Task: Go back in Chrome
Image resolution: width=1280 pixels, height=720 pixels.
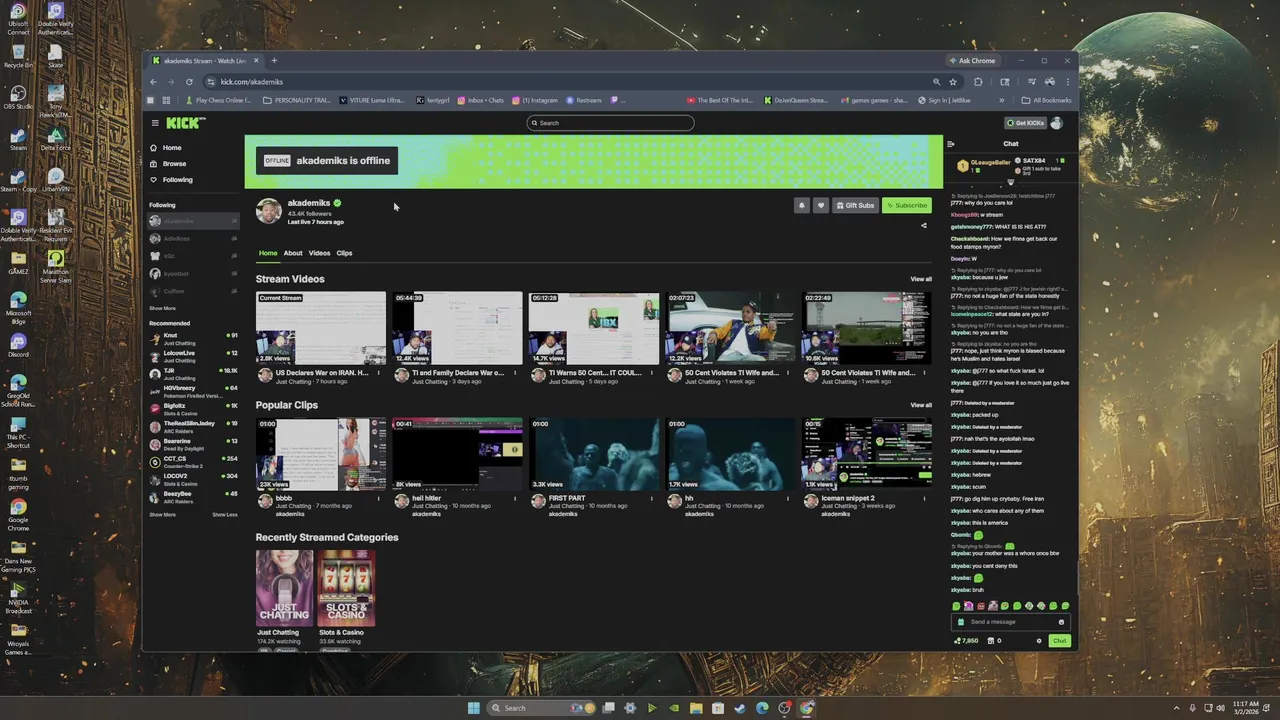Action: click(153, 82)
